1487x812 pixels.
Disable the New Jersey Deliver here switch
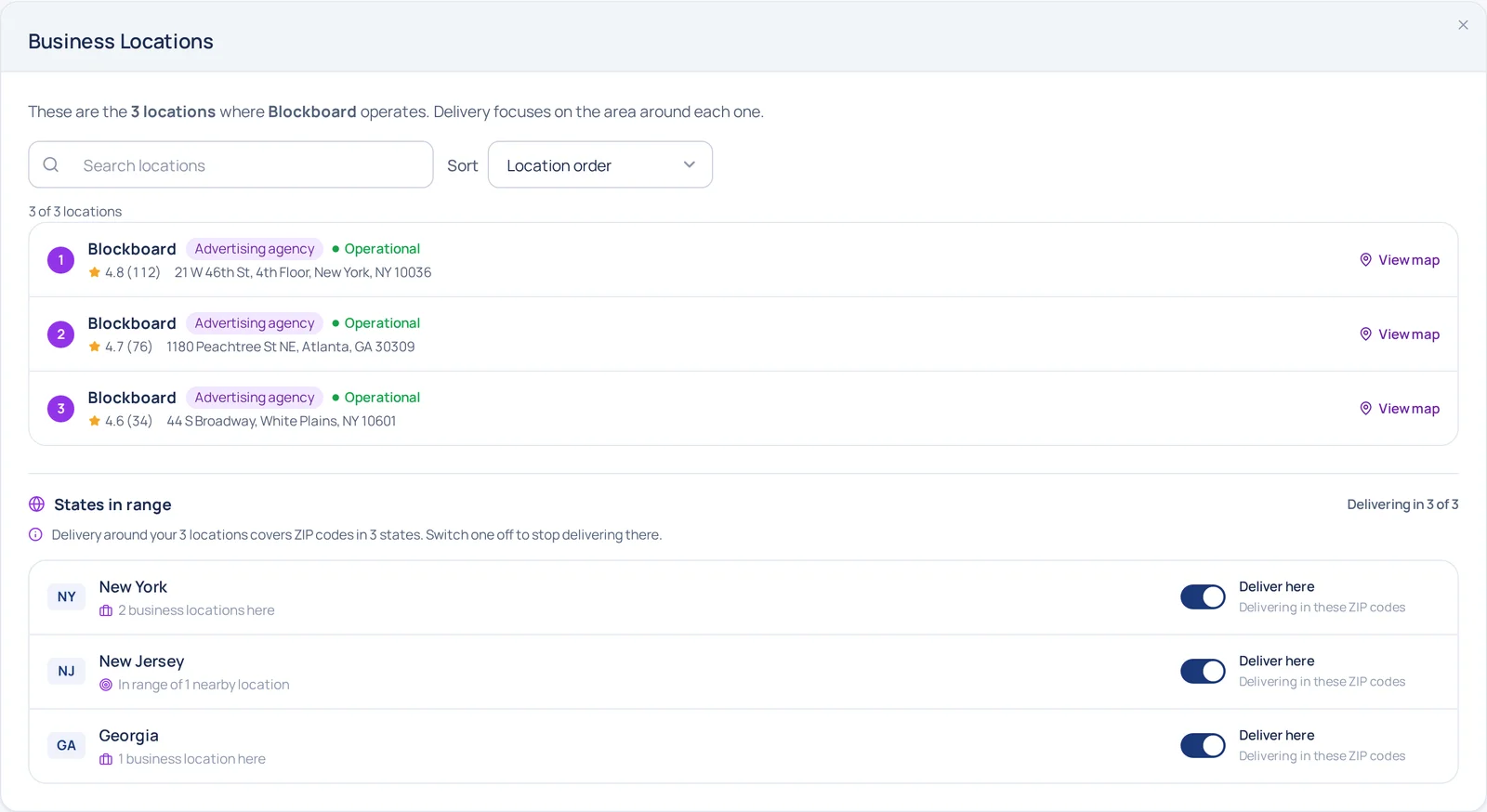[x=1204, y=672]
